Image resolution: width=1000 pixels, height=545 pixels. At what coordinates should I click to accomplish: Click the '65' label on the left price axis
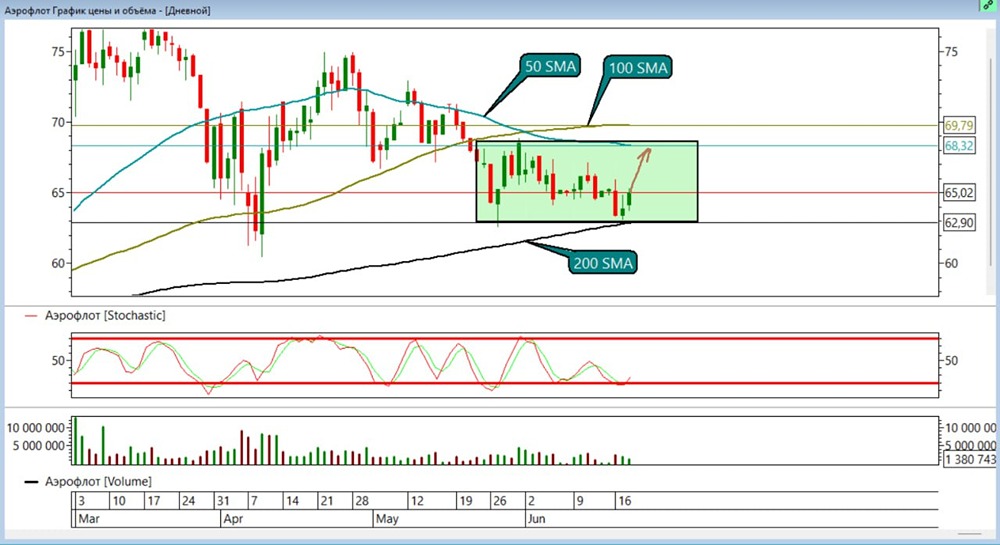(x=58, y=193)
